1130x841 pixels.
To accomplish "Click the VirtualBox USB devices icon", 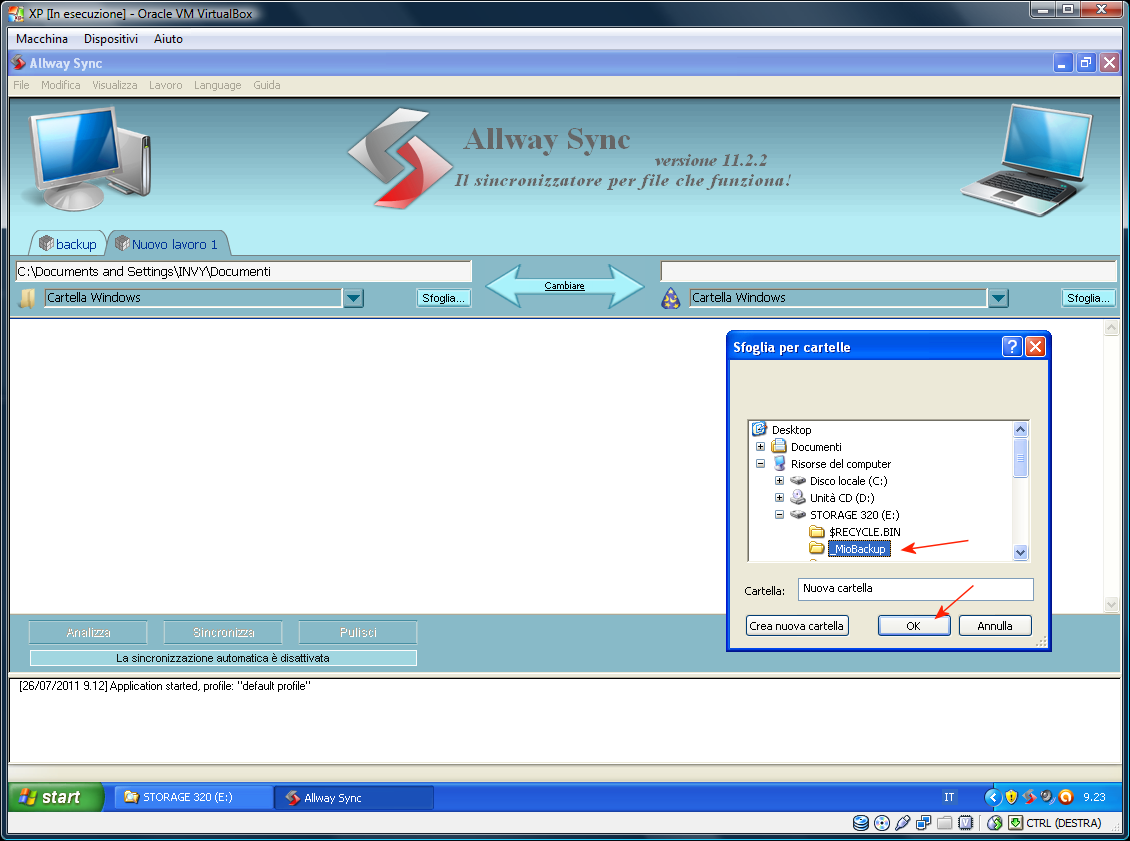I will pyautogui.click(x=902, y=823).
